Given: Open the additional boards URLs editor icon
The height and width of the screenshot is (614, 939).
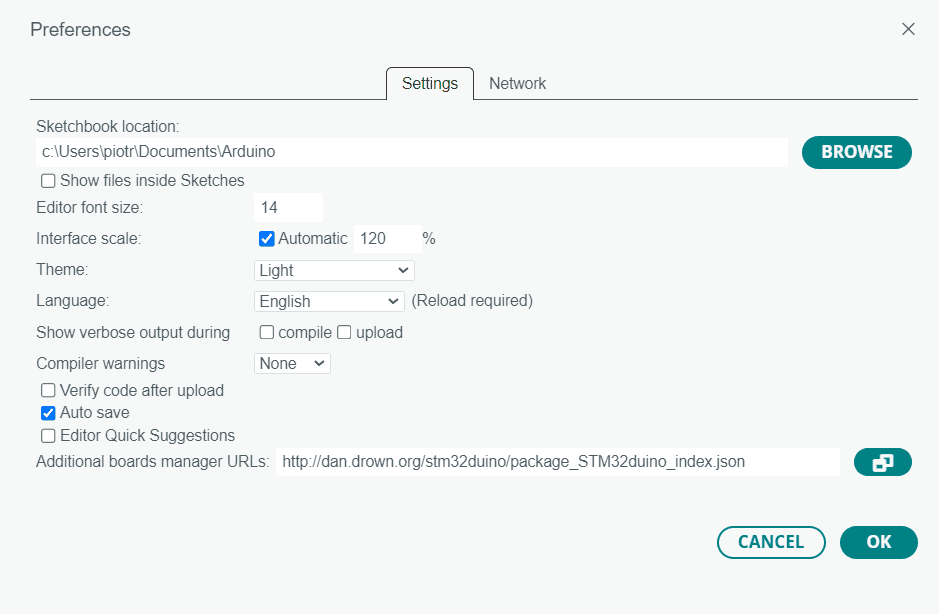Looking at the screenshot, I should [x=882, y=462].
